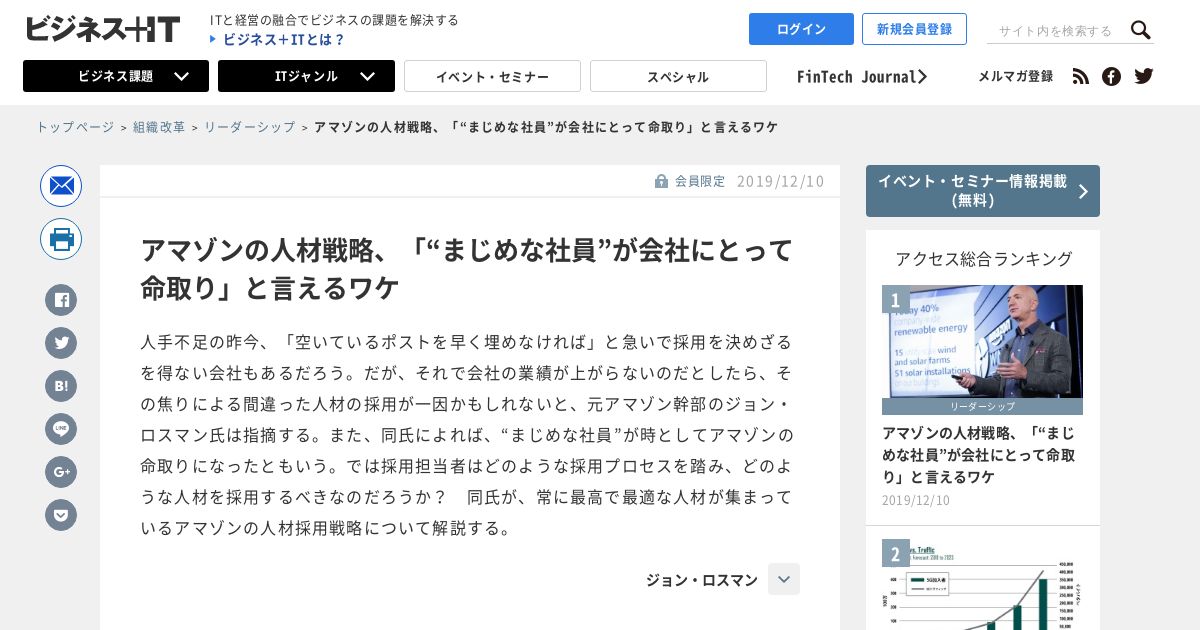Screen dimensions: 1200x630
Task: Click the 新規会員登録 button
Action: tap(914, 29)
